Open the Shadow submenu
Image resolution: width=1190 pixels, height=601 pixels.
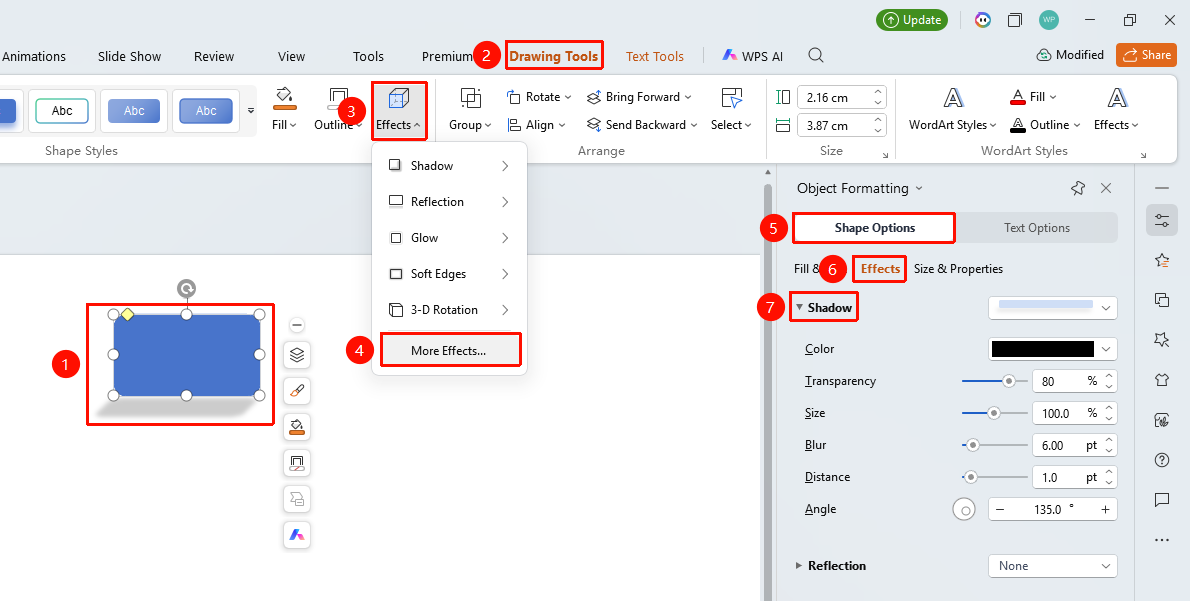pos(449,166)
